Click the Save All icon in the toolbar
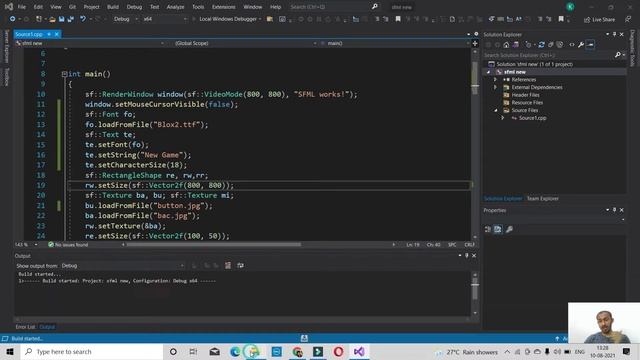Image resolution: width=640 pixels, height=360 pixels. pyautogui.click(x=71, y=19)
